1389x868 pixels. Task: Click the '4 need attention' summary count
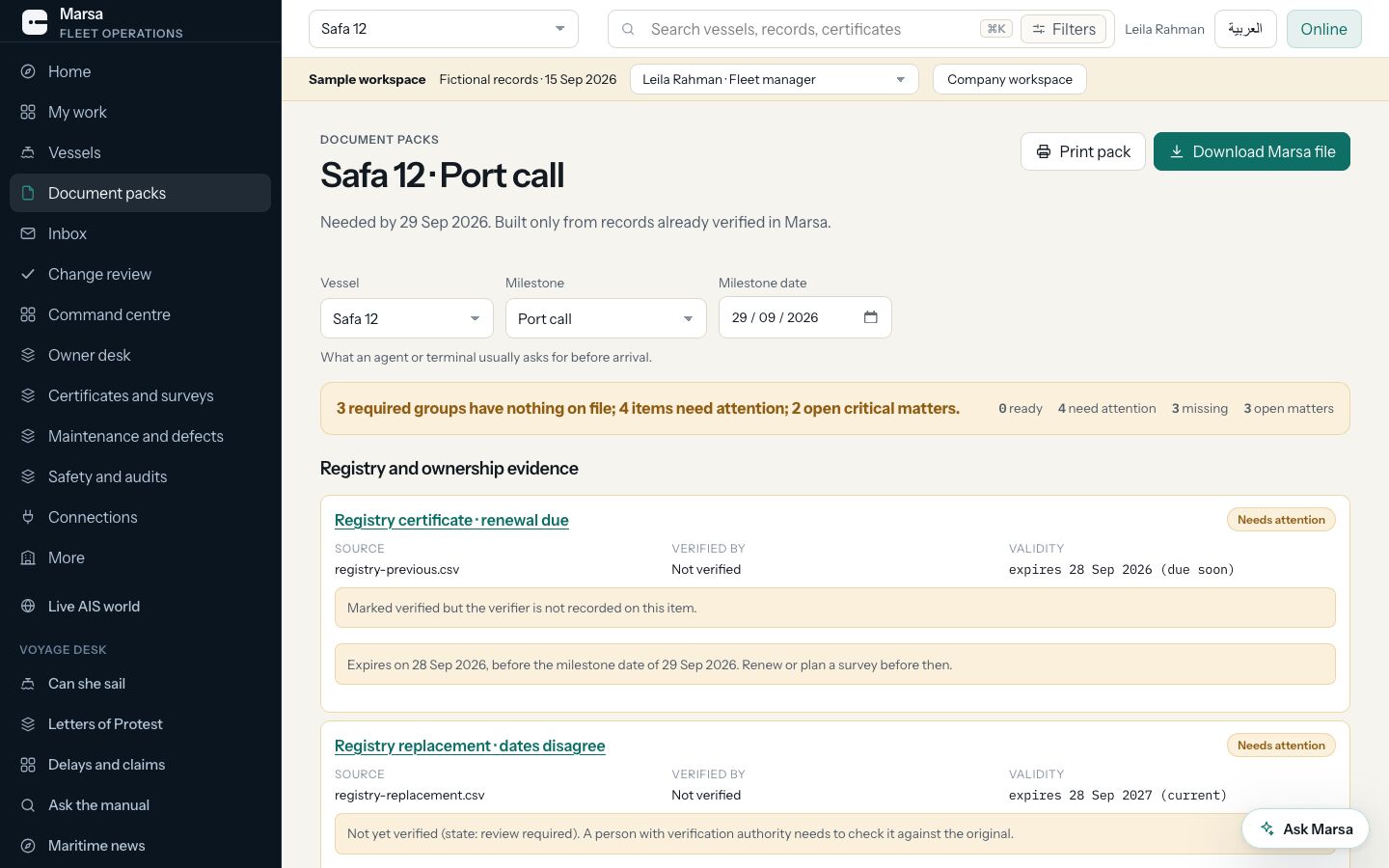pos(1106,408)
